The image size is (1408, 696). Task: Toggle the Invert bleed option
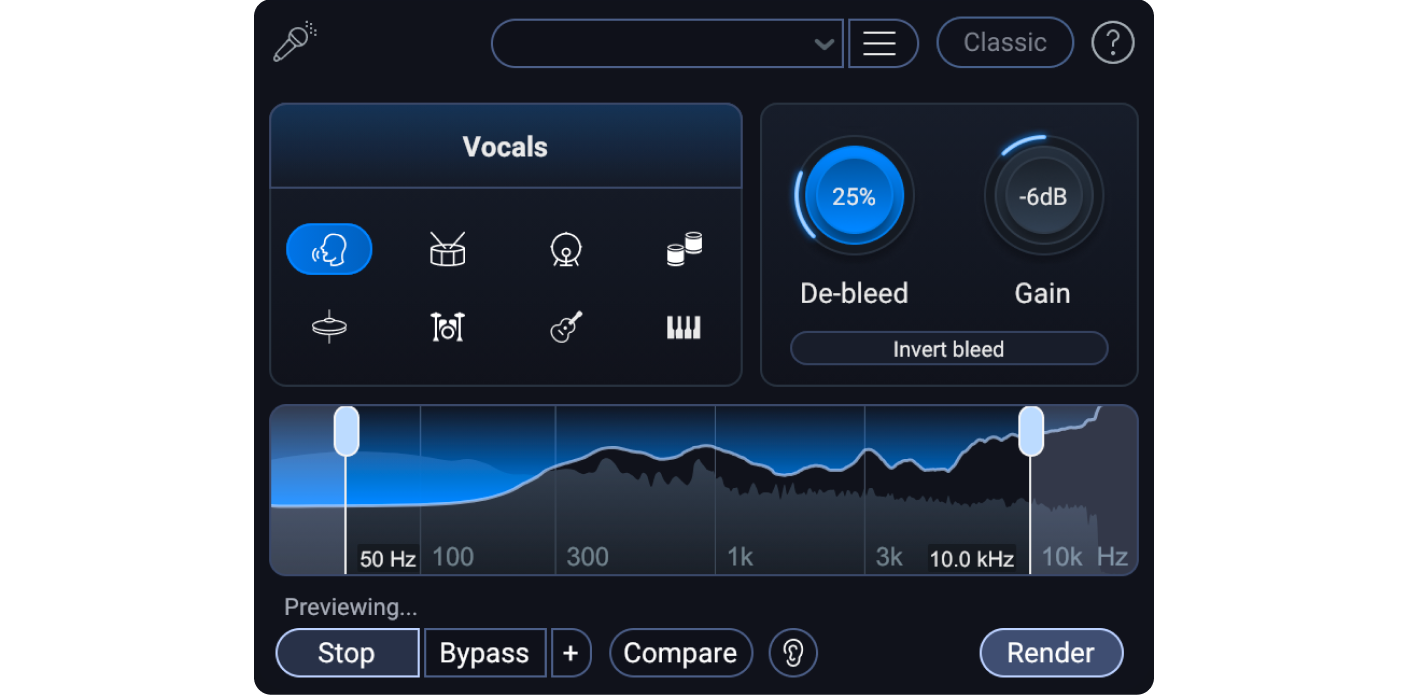tap(948, 349)
